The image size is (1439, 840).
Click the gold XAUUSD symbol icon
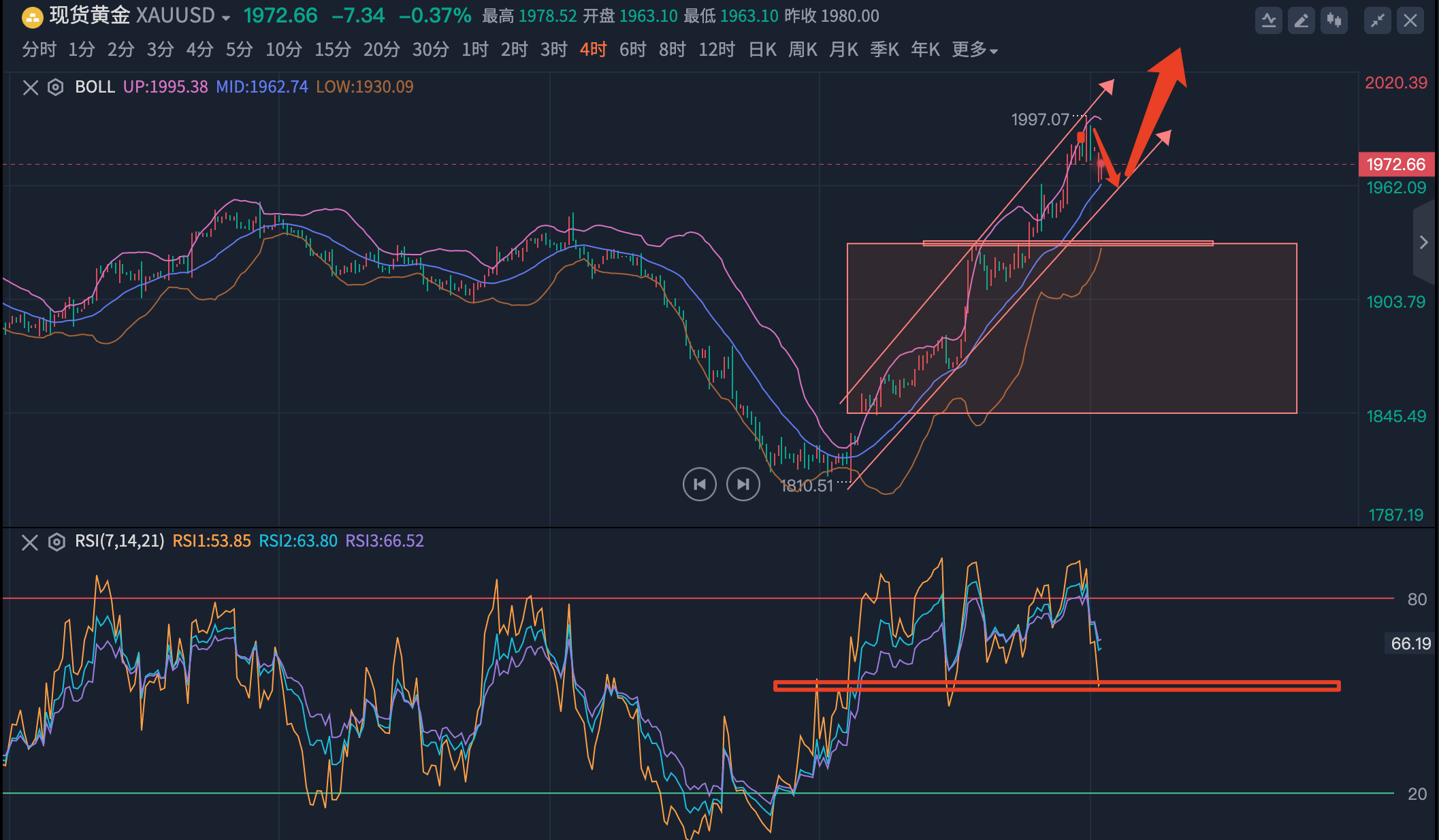click(32, 16)
